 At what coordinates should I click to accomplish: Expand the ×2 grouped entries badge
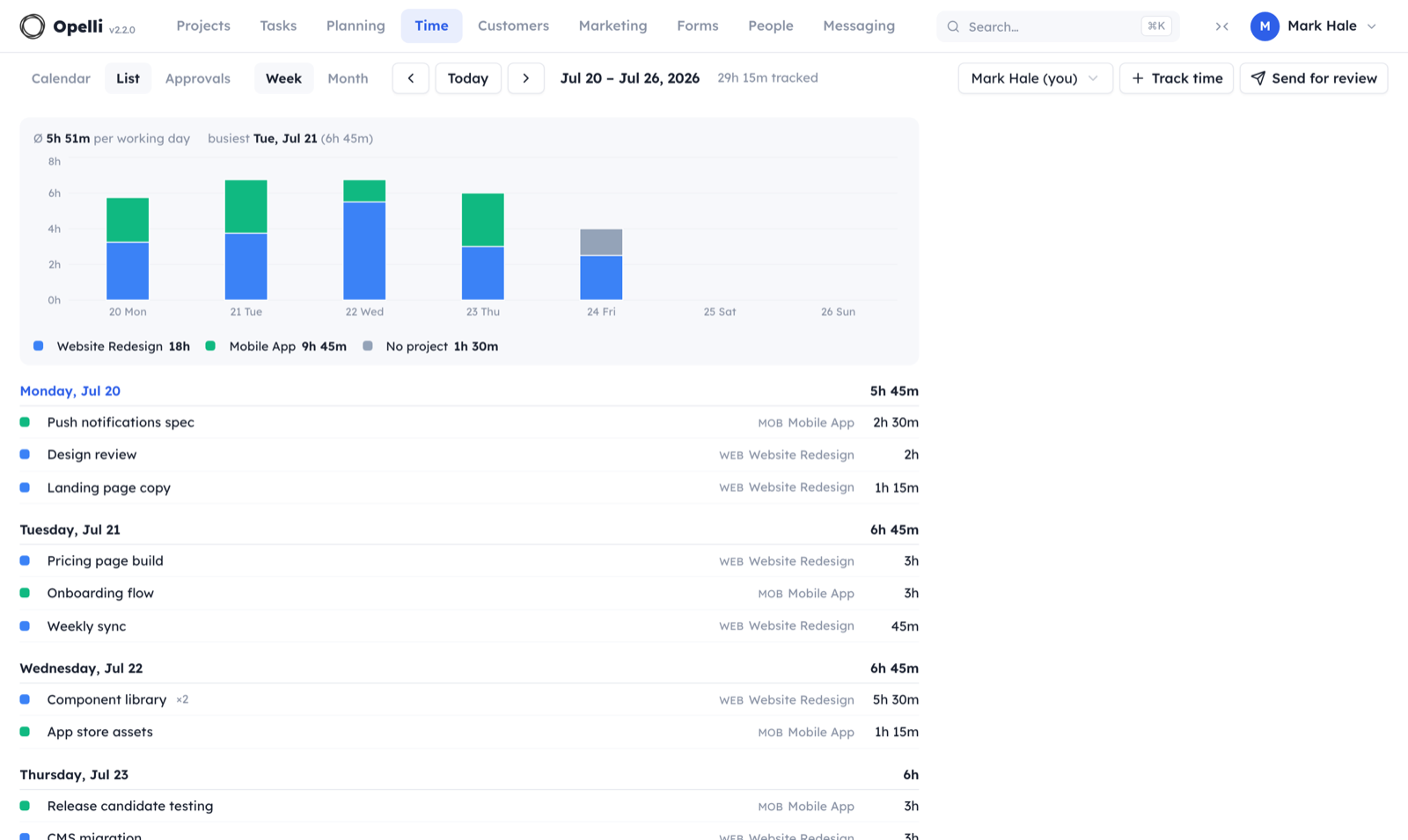click(182, 700)
